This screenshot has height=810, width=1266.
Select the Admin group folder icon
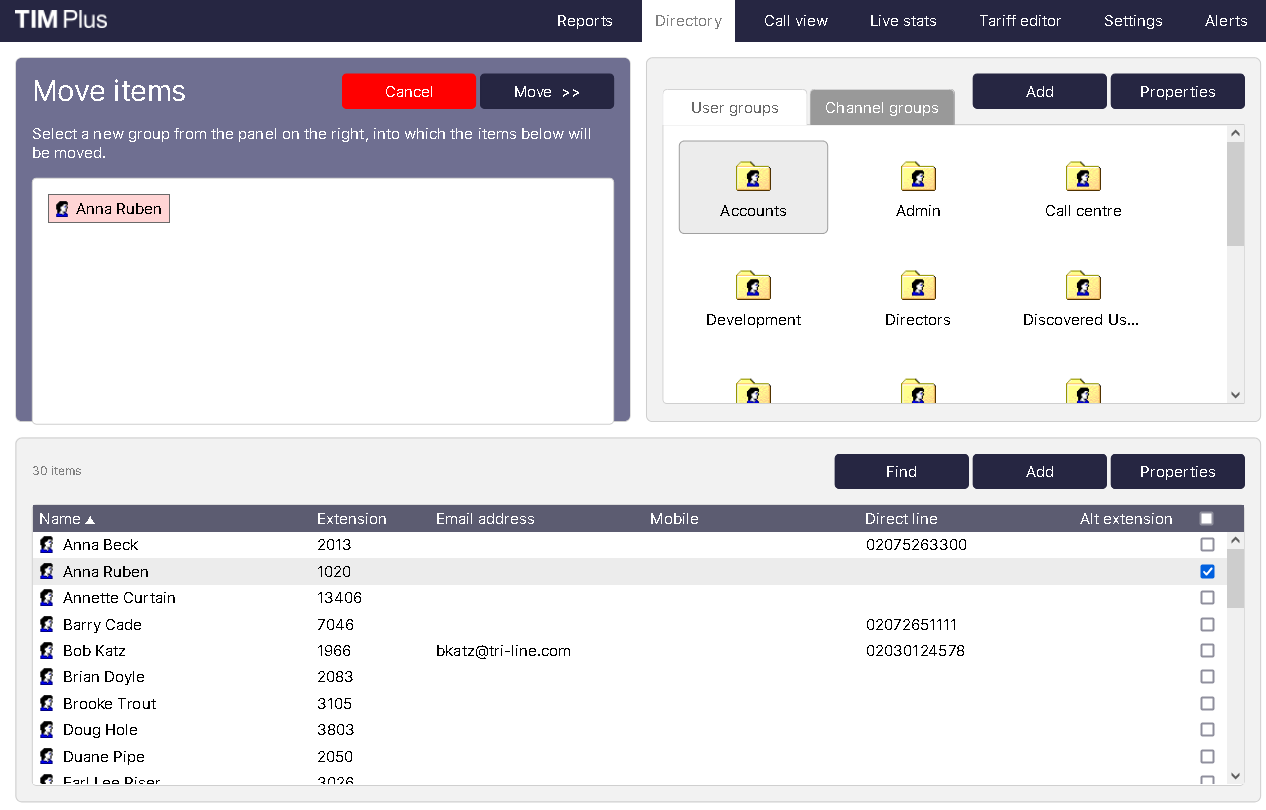918,178
